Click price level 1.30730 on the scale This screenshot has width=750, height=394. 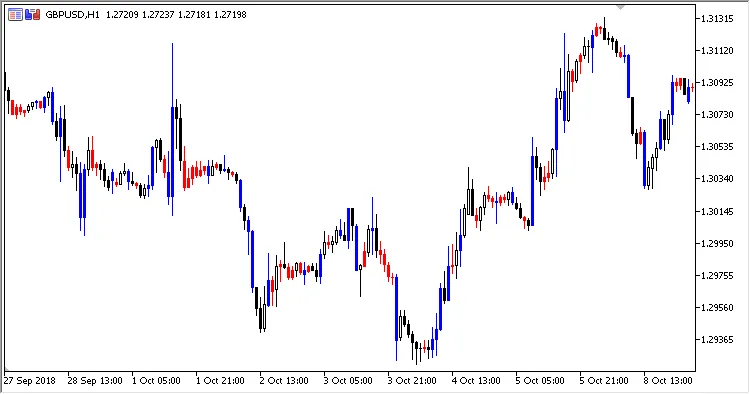[x=717, y=115]
